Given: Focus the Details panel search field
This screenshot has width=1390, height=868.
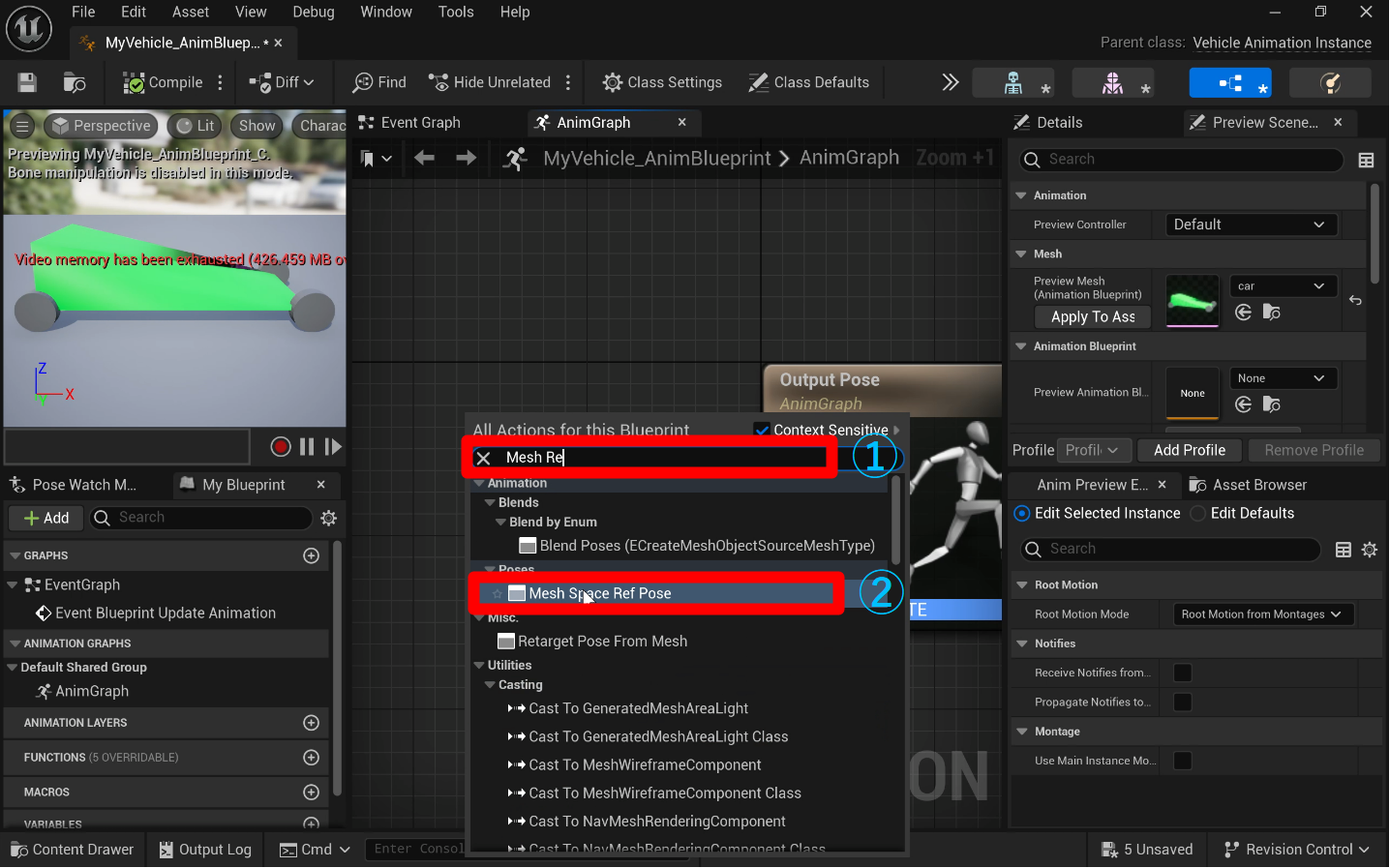Looking at the screenshot, I should (1181, 160).
